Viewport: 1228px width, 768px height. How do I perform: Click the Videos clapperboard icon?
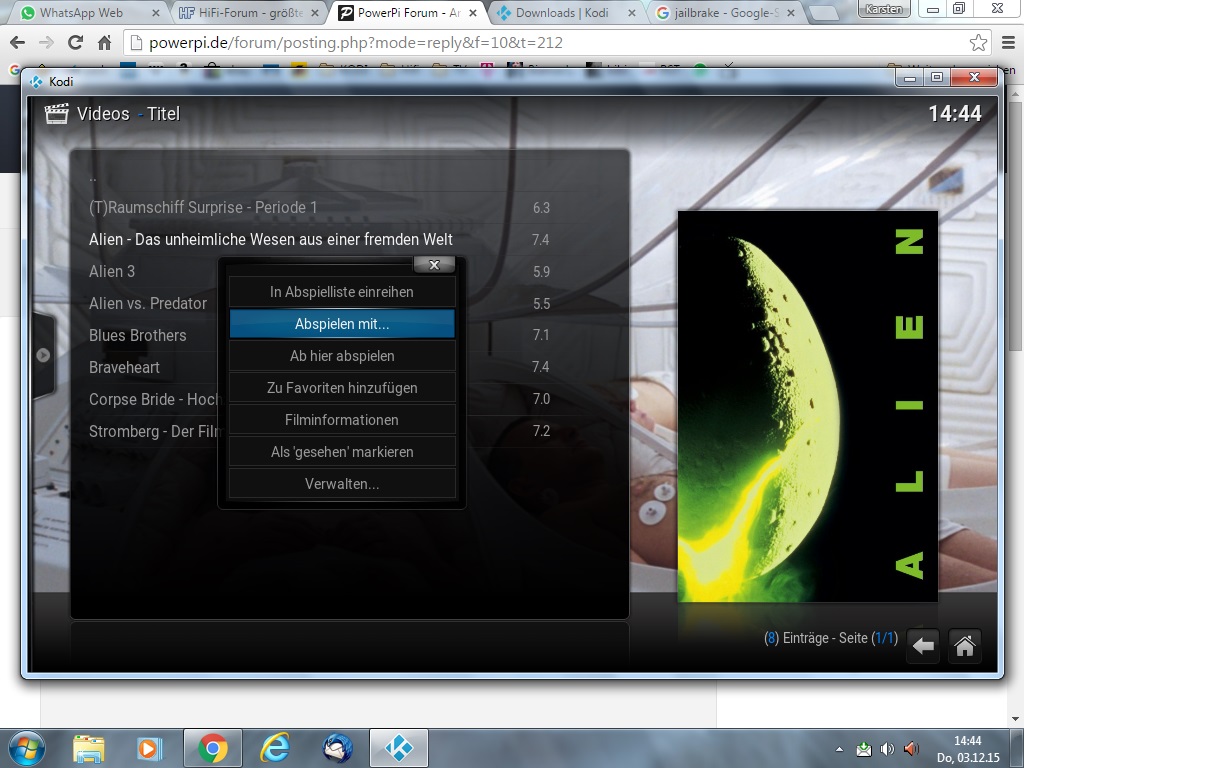57,113
